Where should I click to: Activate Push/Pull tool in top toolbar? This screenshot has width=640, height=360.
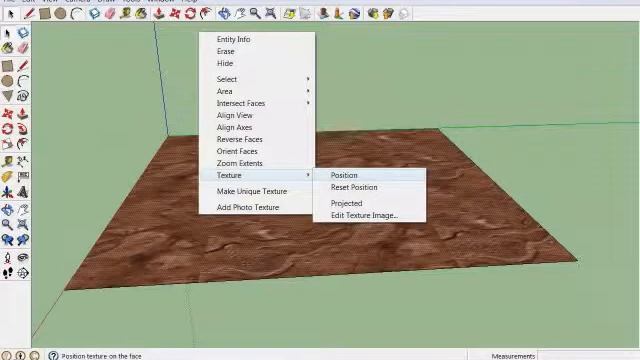pos(159,14)
